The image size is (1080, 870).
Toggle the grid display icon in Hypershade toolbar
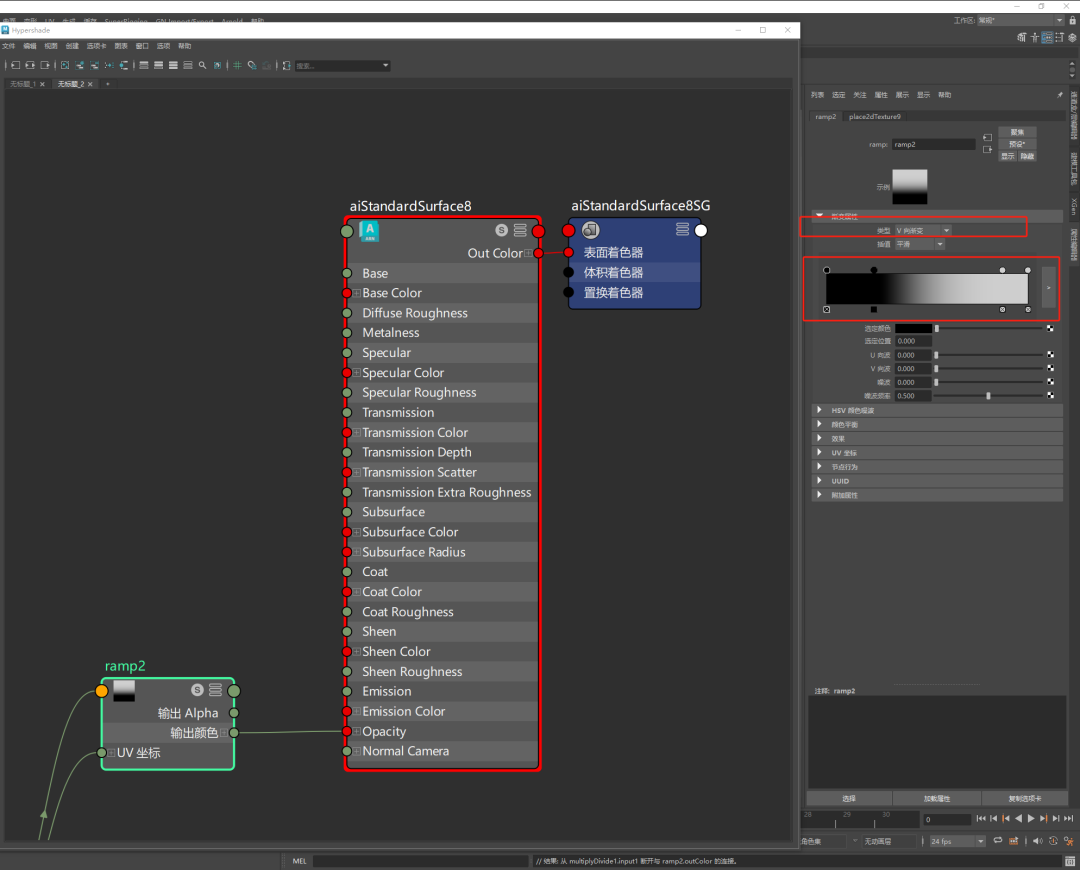click(237, 65)
